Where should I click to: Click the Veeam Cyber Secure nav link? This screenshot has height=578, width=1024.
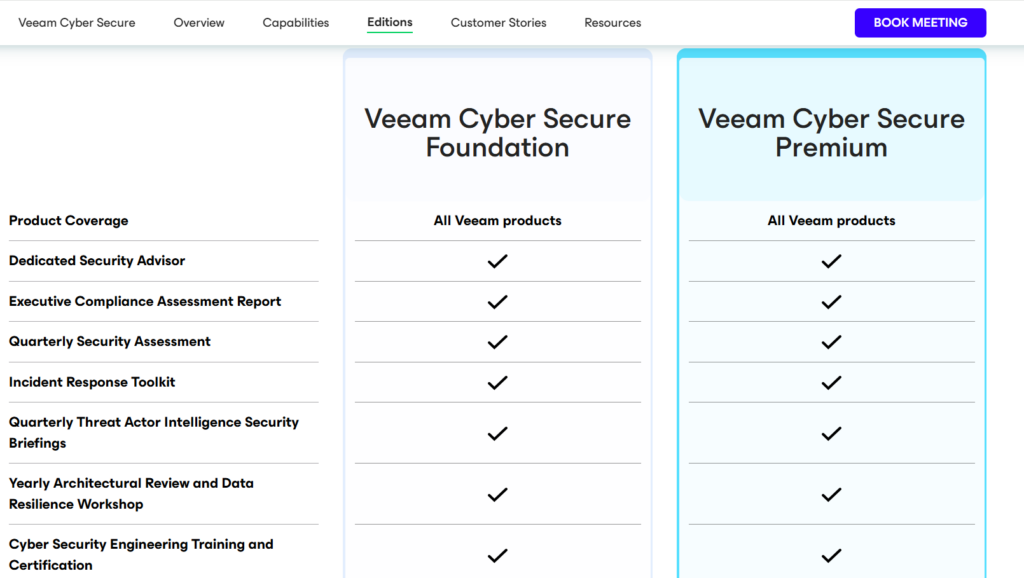click(76, 23)
